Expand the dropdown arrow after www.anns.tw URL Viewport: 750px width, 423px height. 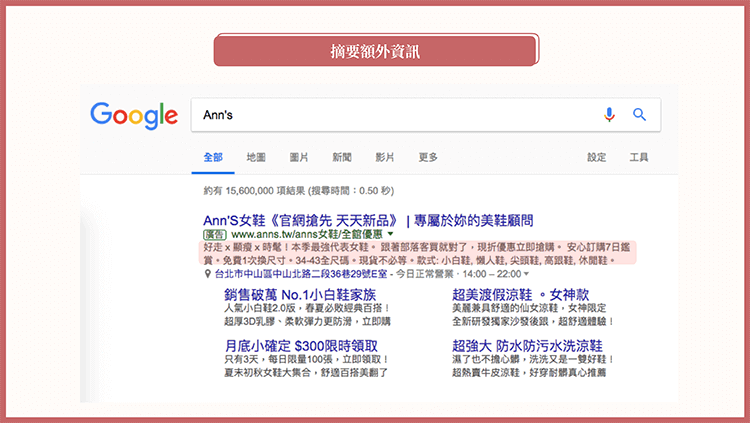pyautogui.click(x=390, y=234)
